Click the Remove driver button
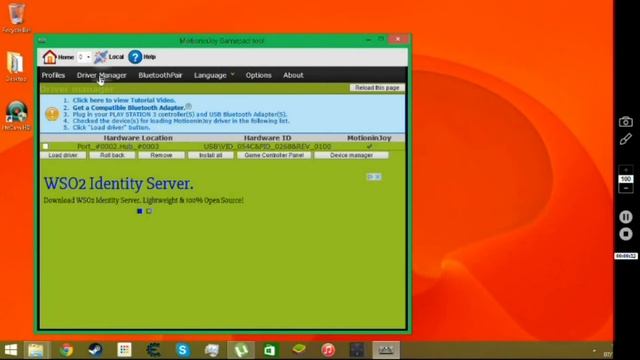 161,155
